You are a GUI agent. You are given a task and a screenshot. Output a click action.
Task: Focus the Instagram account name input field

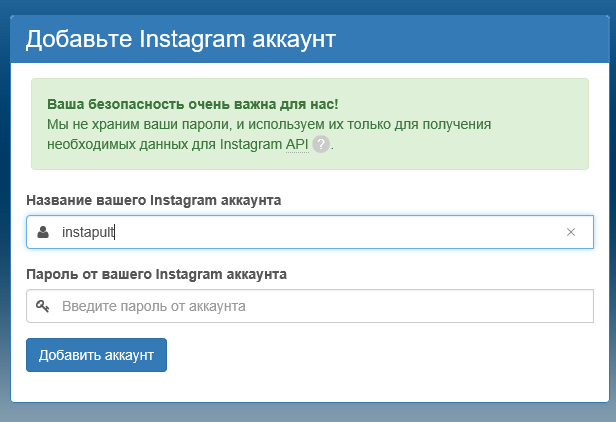tap(310, 232)
